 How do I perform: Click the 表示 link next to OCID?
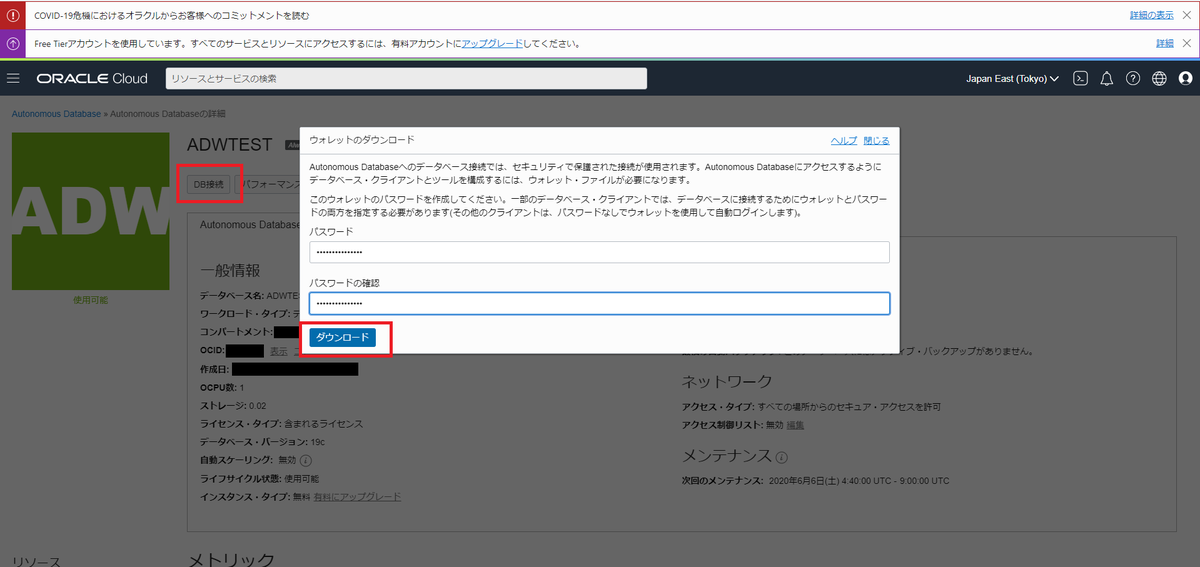(x=279, y=351)
